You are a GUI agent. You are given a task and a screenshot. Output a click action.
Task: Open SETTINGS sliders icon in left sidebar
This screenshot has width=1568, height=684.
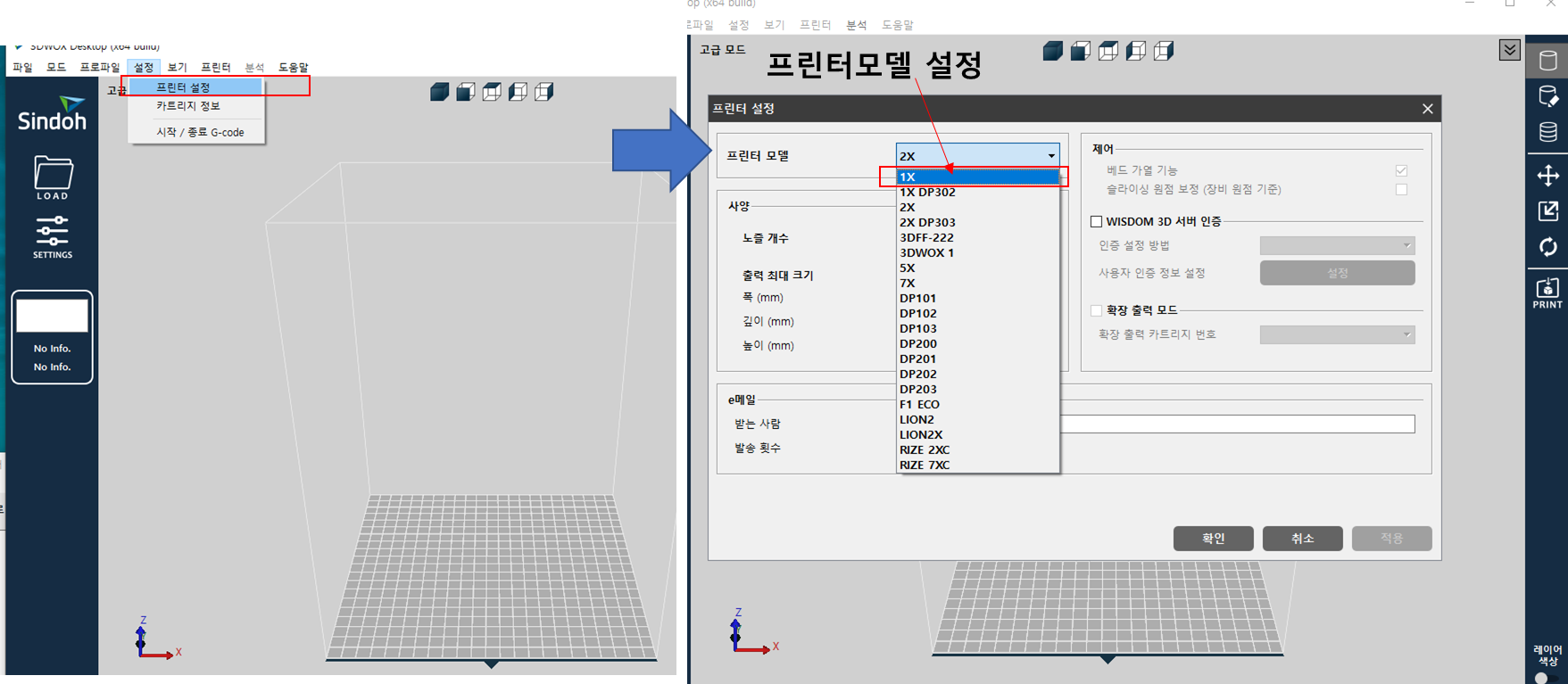pos(53,237)
